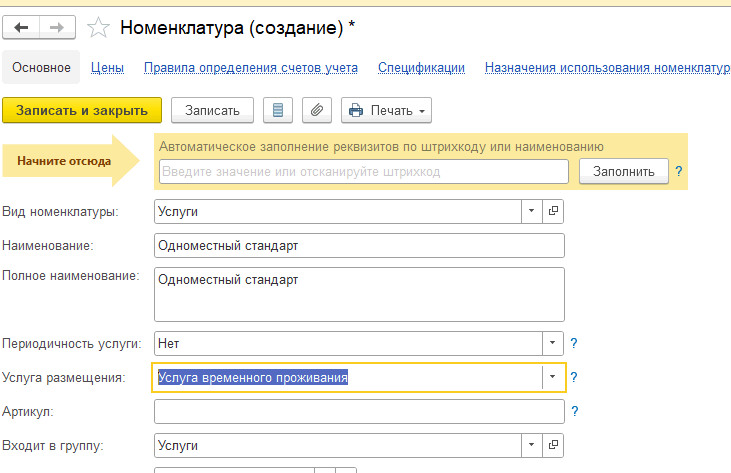Show help for Услуга размещения

coord(574,377)
